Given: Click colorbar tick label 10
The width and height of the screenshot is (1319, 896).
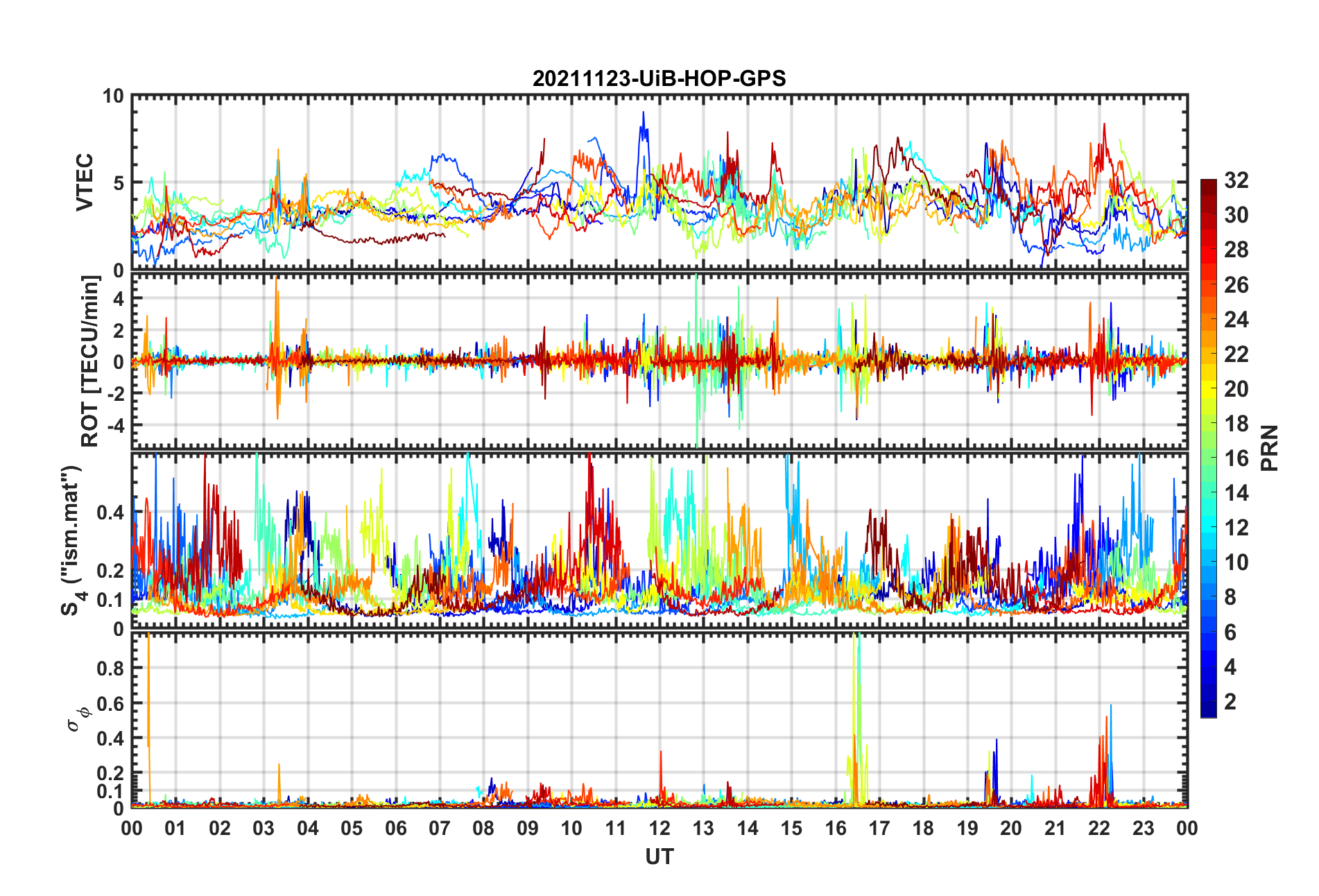Looking at the screenshot, I should click(x=1236, y=562).
